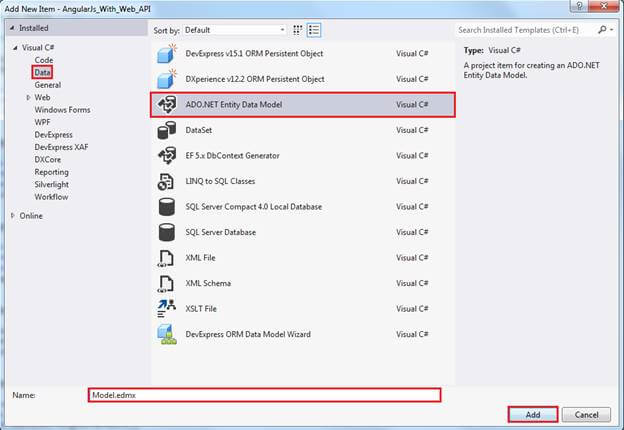The image size is (624, 430).
Task: Switch to medium icons grid view
Action: pyautogui.click(x=297, y=30)
